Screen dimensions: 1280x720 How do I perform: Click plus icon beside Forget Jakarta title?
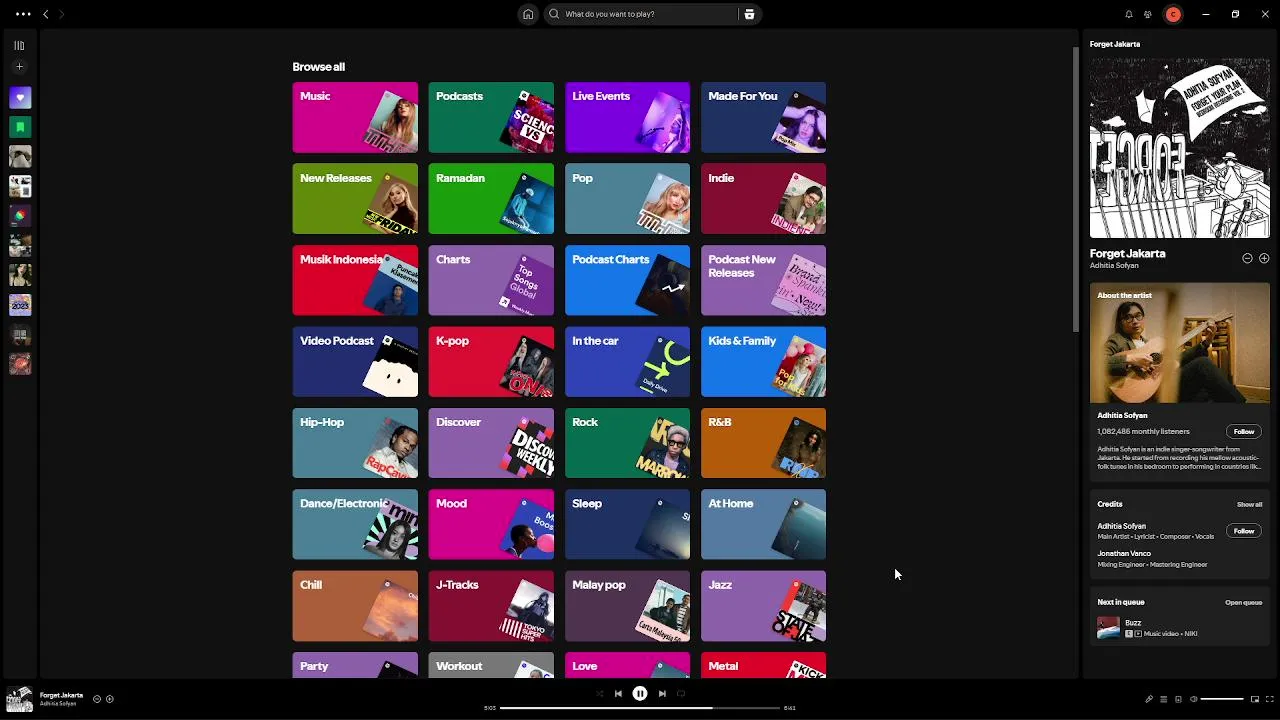click(x=1264, y=258)
